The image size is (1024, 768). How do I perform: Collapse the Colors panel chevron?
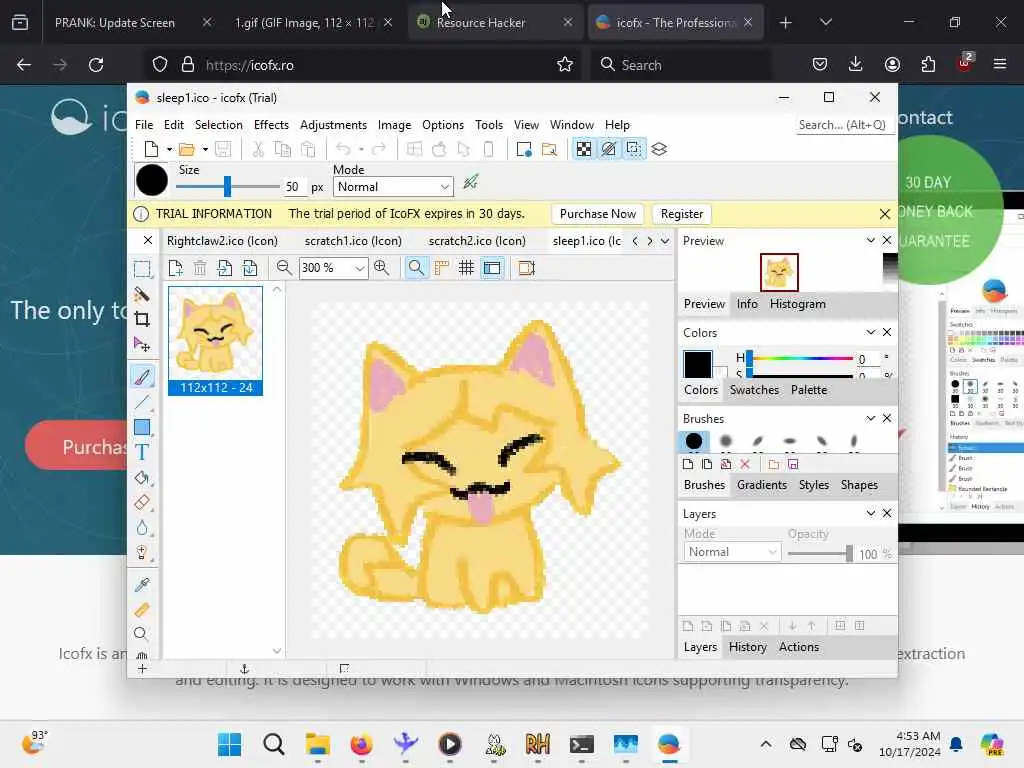pyautogui.click(x=871, y=332)
